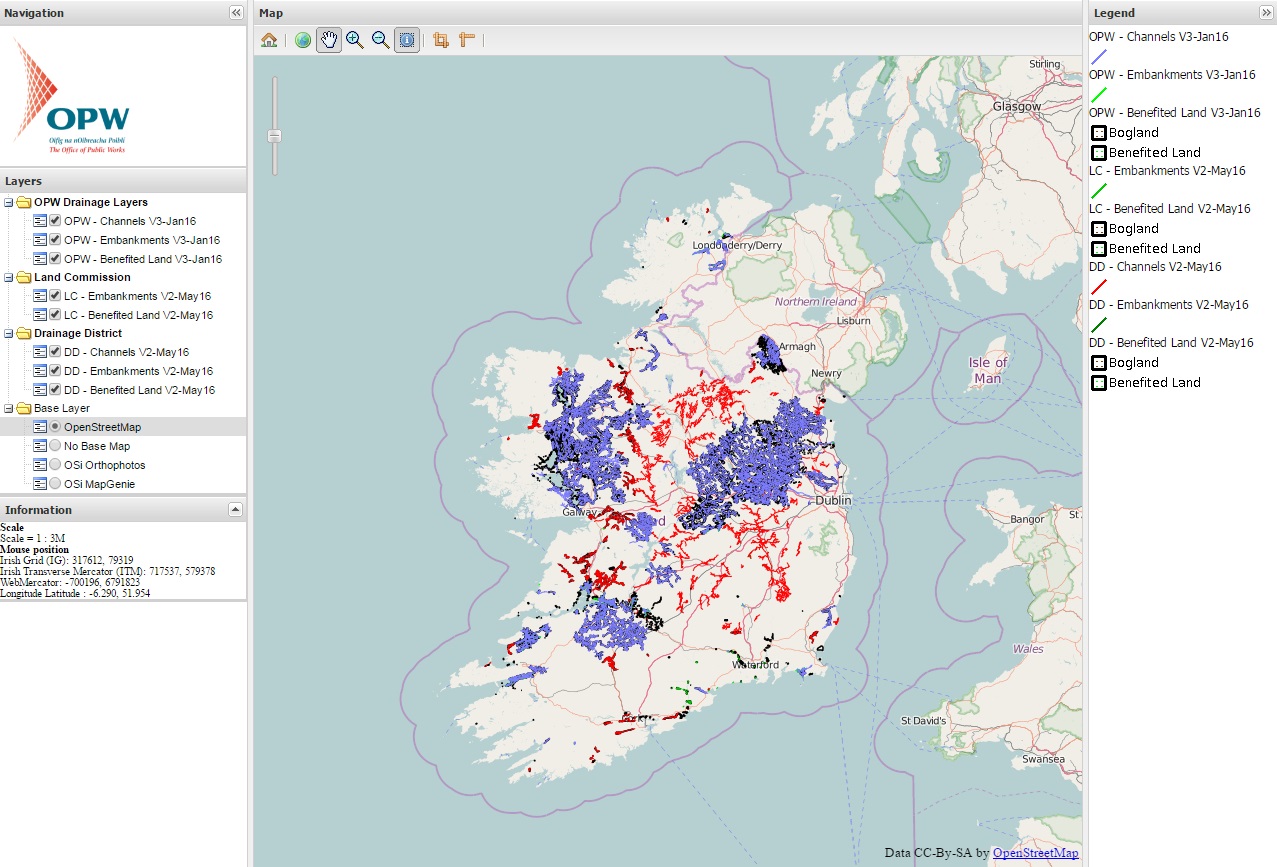Click the map zoom slider handle
The width and height of the screenshot is (1277, 867).
(274, 135)
